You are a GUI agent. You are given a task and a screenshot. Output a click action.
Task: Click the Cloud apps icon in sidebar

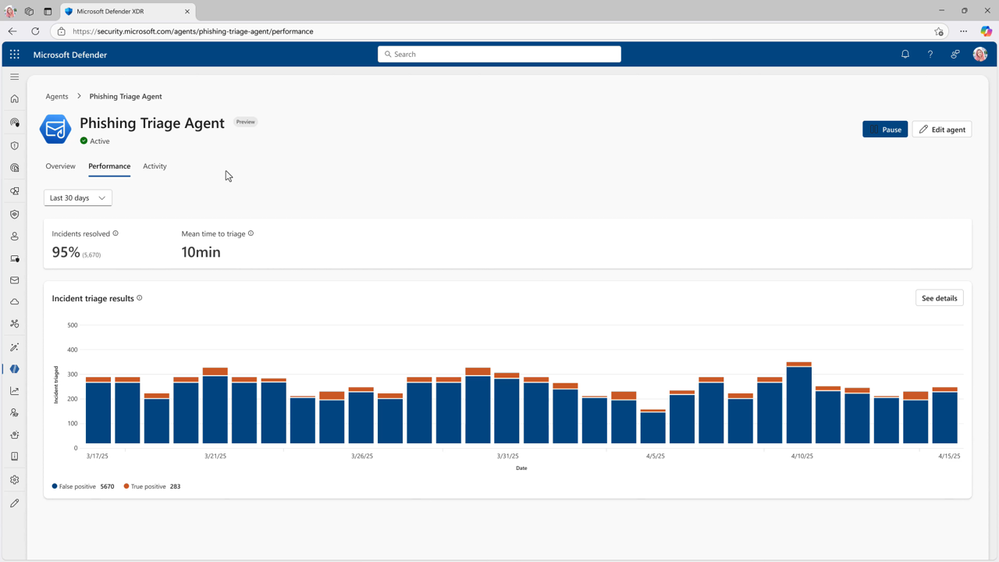tap(15, 302)
